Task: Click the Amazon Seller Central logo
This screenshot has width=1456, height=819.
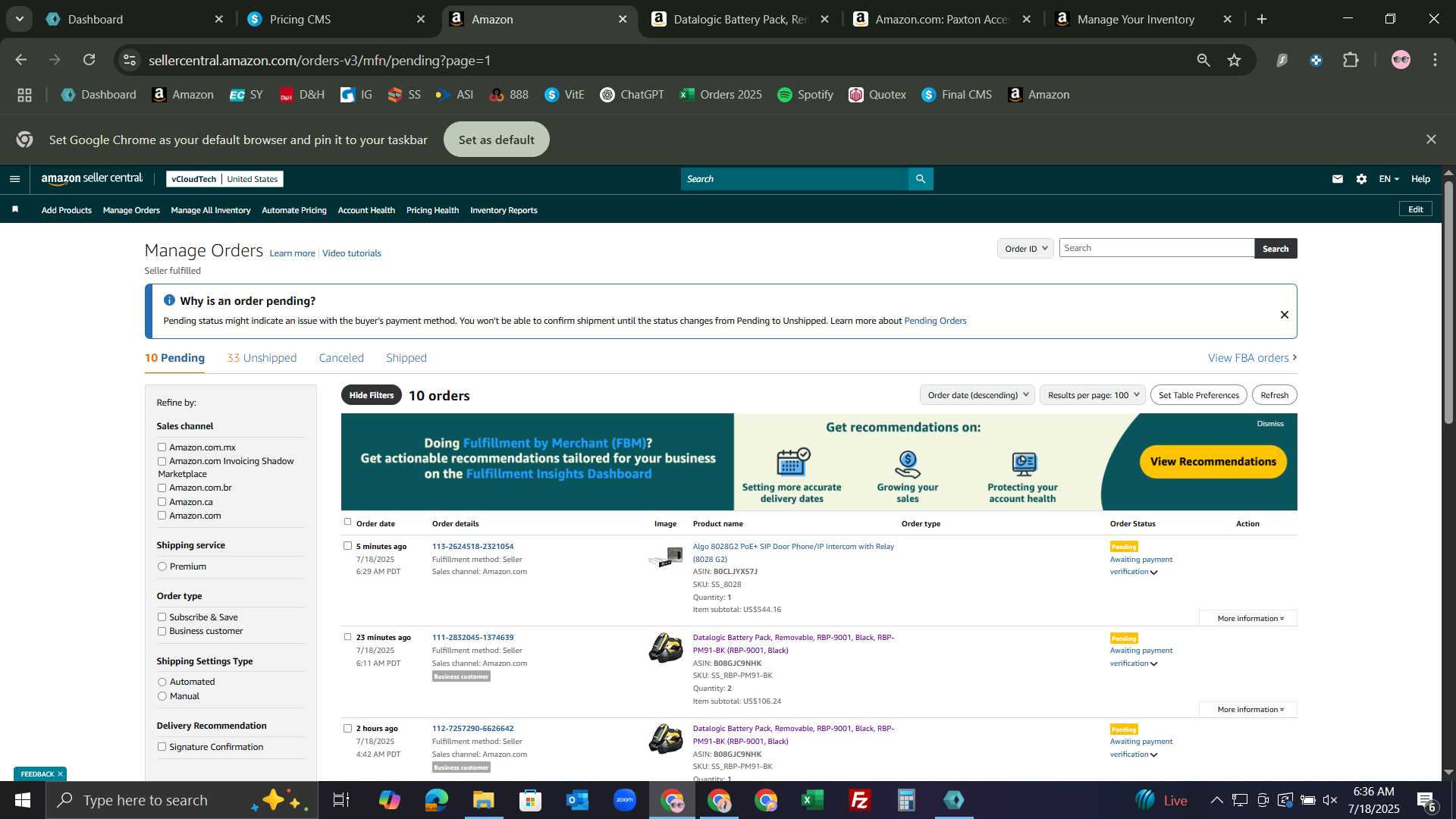Action: [x=92, y=179]
